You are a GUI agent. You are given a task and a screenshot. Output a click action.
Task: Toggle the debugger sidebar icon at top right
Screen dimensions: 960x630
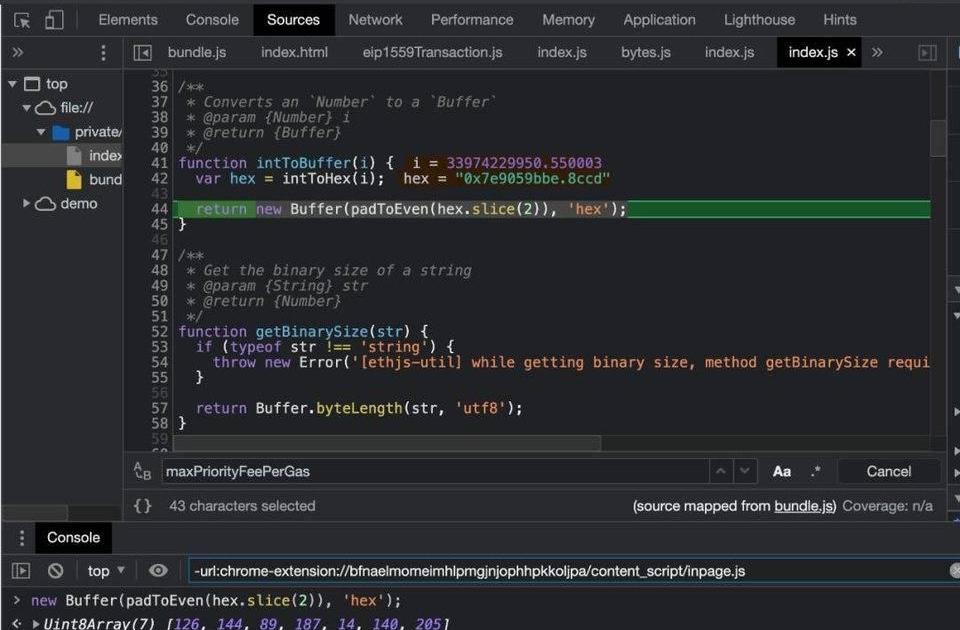[927, 53]
